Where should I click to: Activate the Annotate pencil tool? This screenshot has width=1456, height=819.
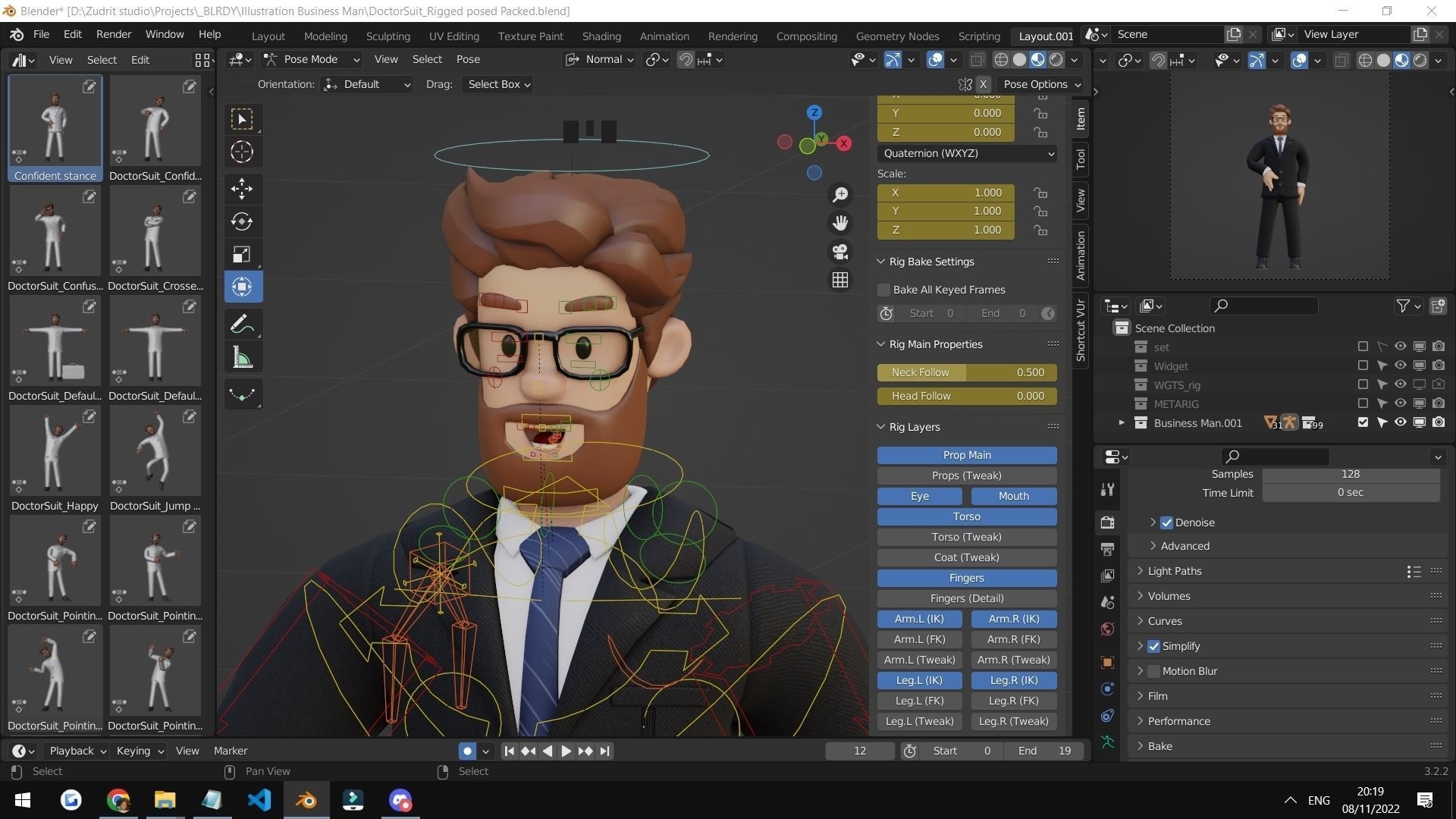[x=242, y=325]
